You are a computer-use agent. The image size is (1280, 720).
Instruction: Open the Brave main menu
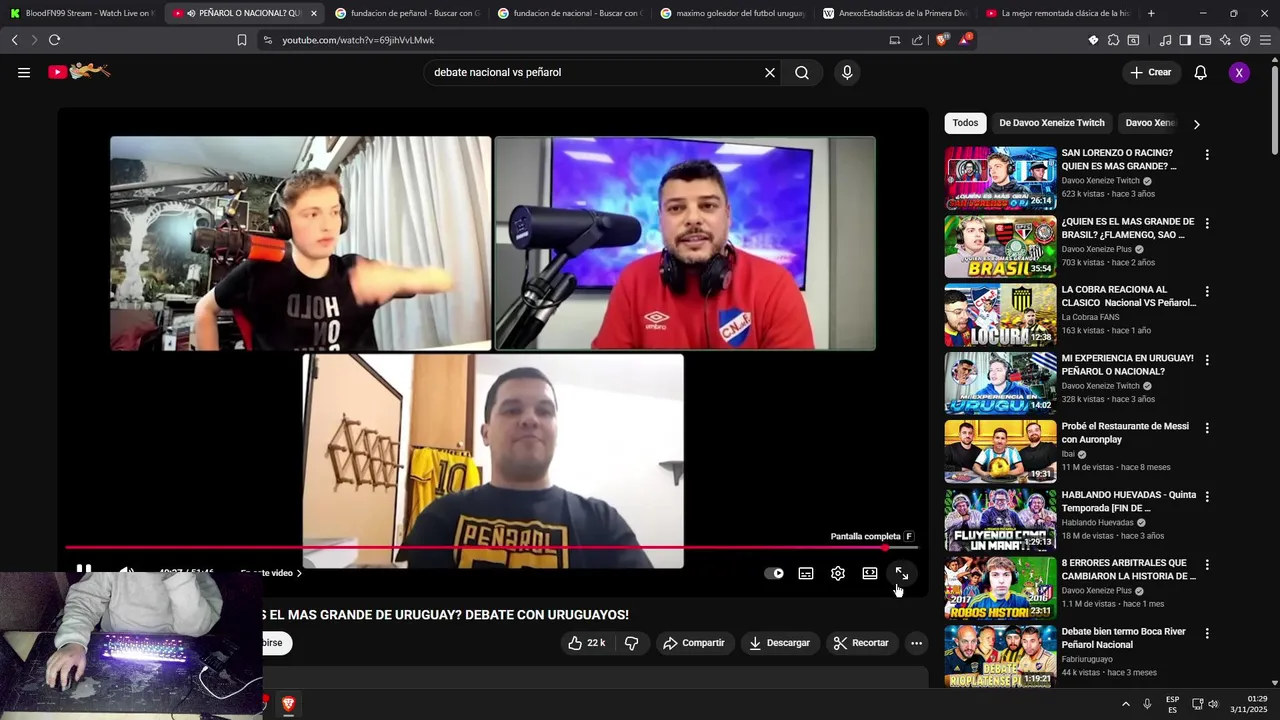[x=1265, y=40]
